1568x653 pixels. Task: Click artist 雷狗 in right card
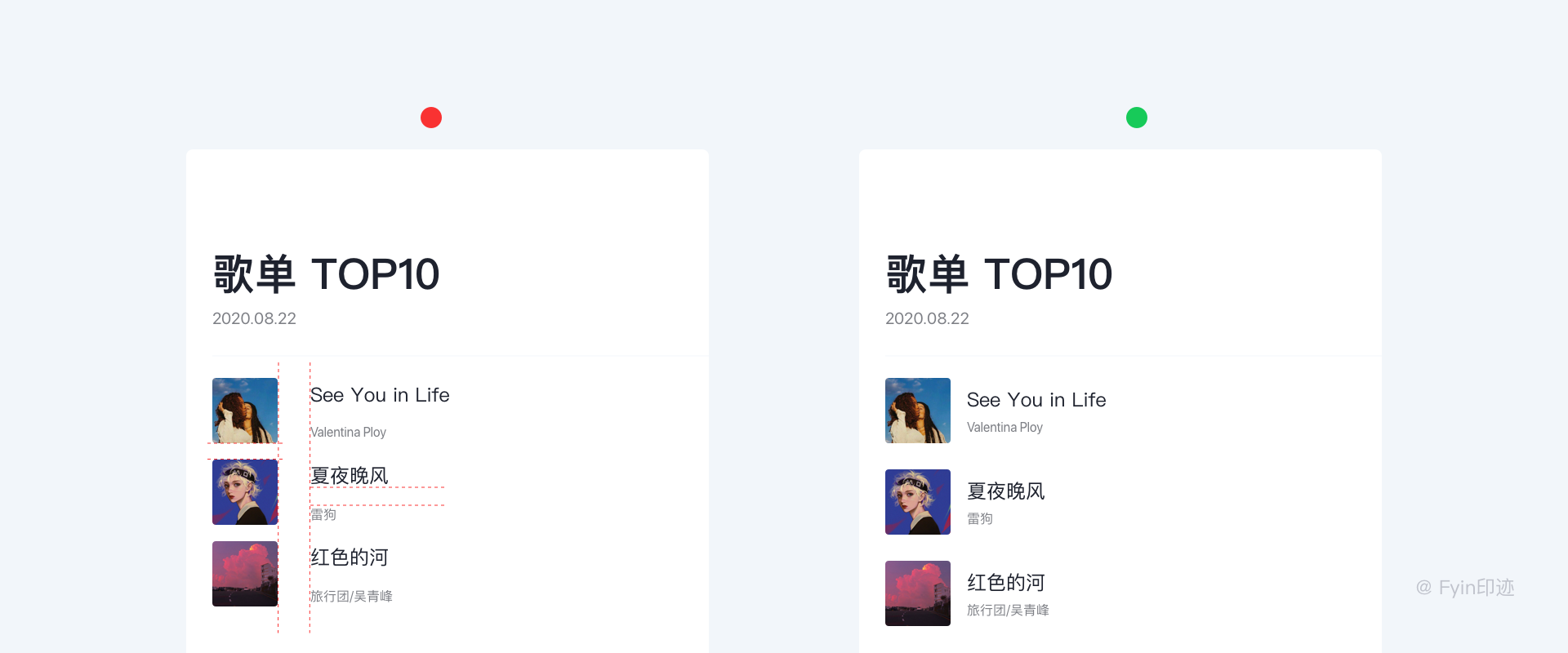click(x=980, y=519)
